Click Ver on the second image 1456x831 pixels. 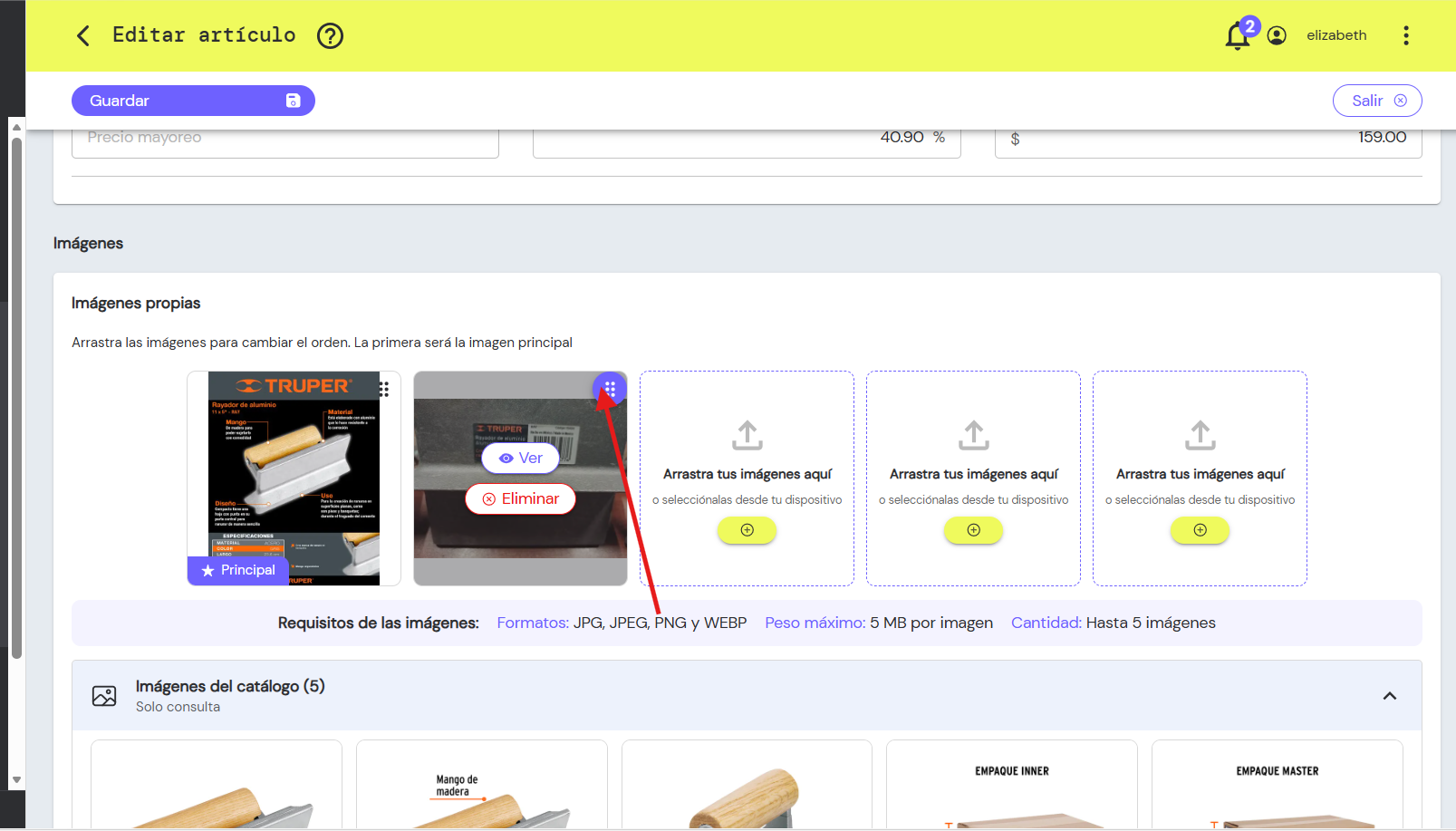click(521, 459)
